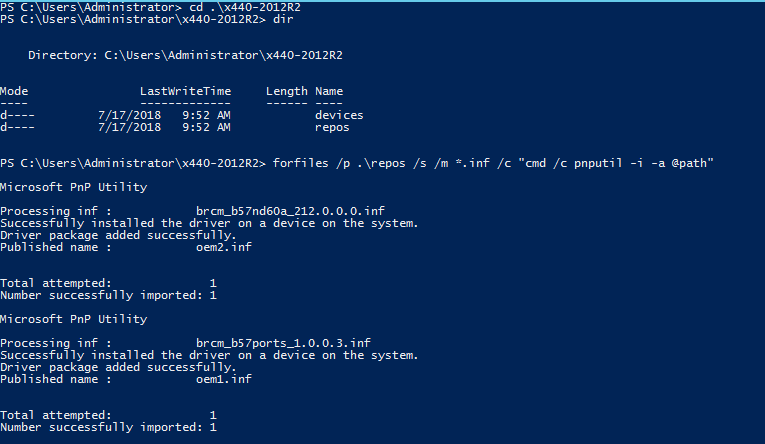Image resolution: width=765 pixels, height=444 pixels.
Task: Click the 'cd' command on first line
Action: point(192,8)
